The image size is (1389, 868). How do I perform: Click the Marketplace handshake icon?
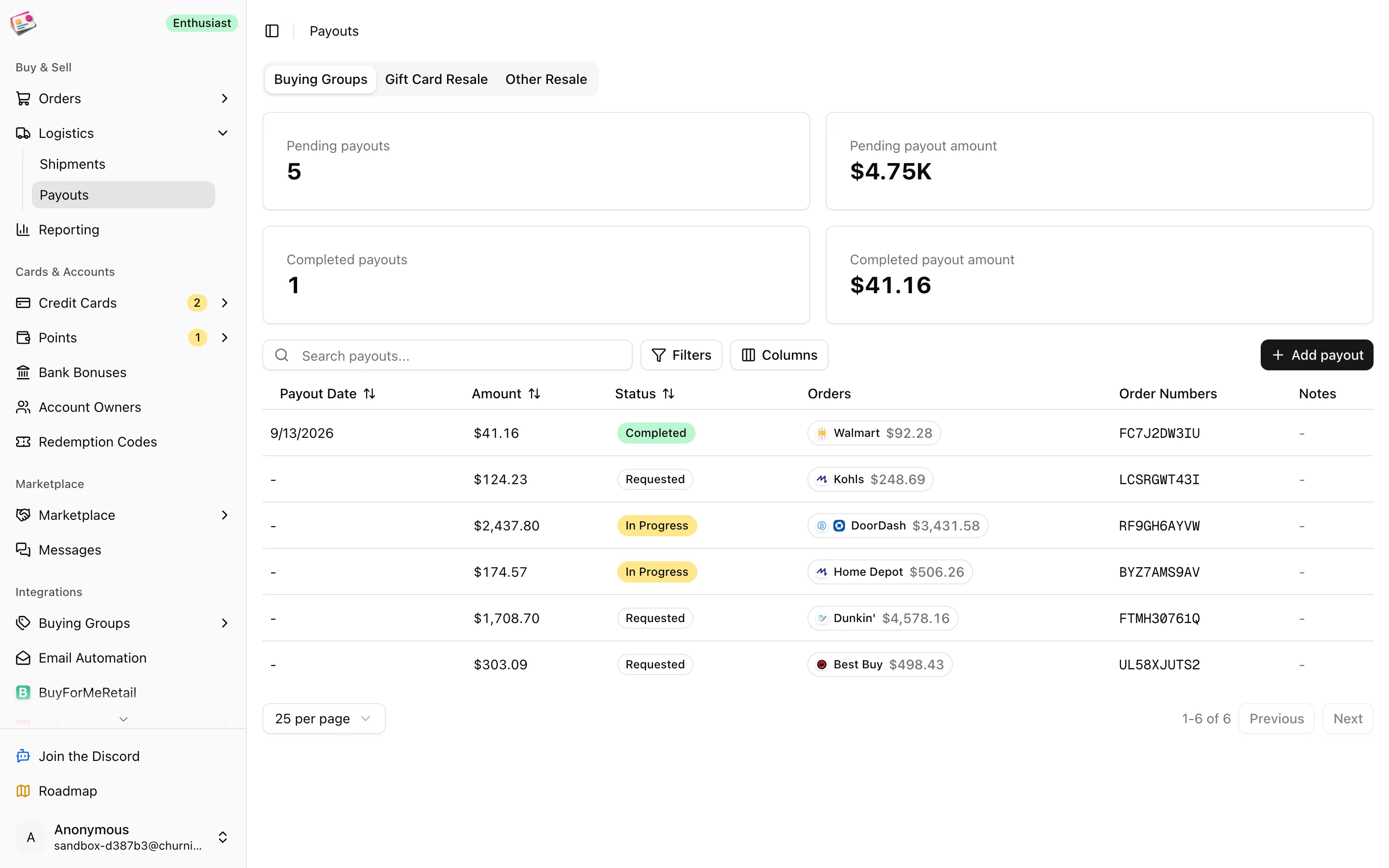[x=23, y=515]
